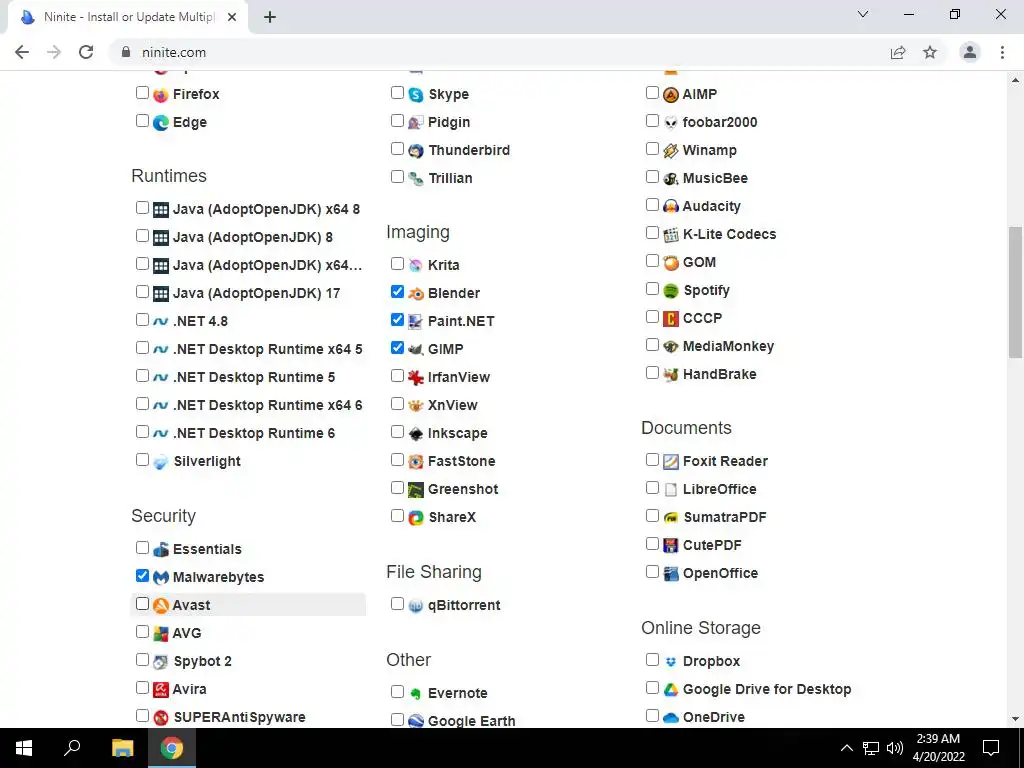Click the Skype app icon
1024x768 pixels.
click(x=416, y=95)
